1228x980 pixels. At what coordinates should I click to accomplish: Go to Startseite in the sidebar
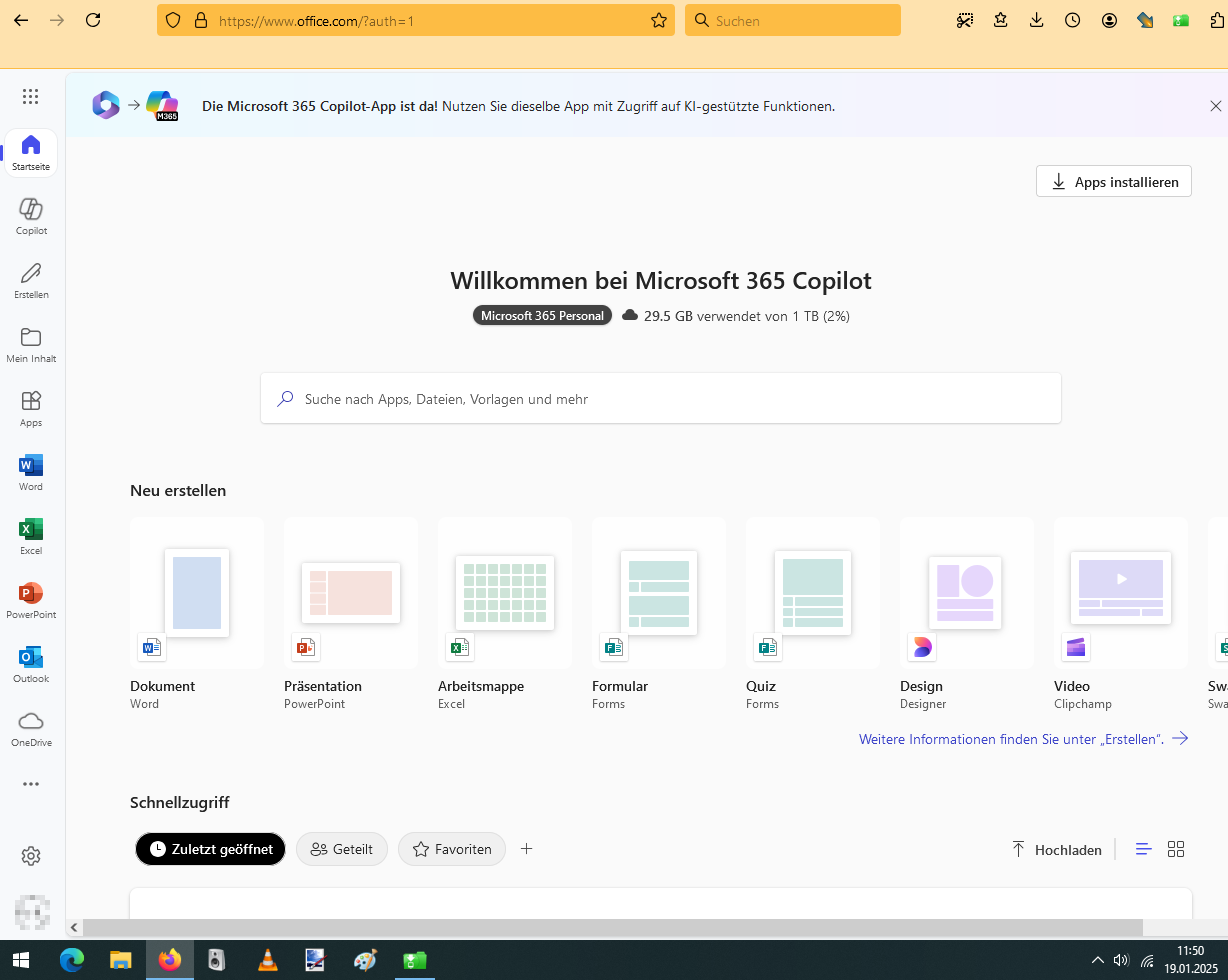pos(31,153)
